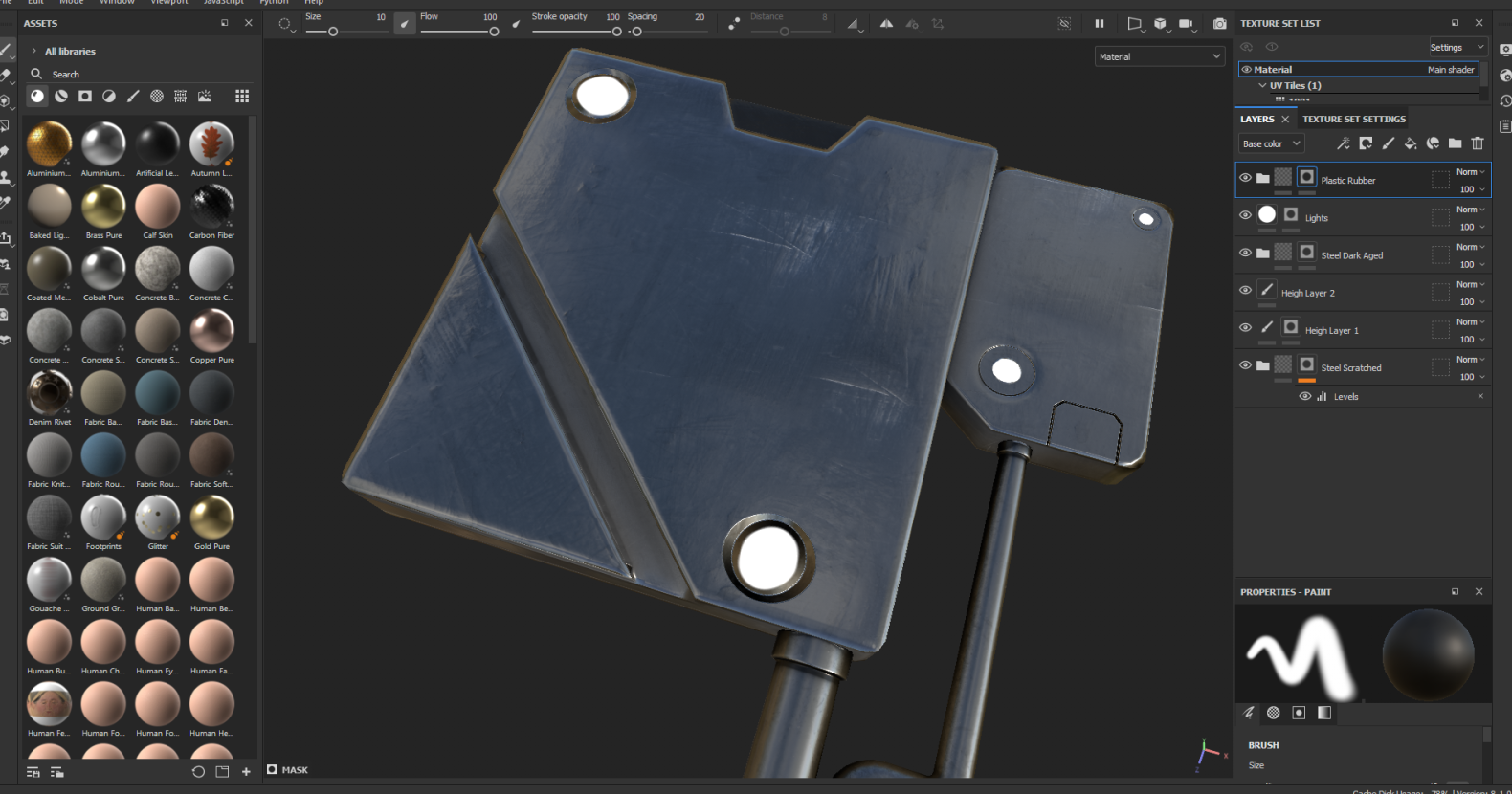Hide the Plastic Rubber layer
This screenshot has width=1512, height=794.
(x=1245, y=178)
